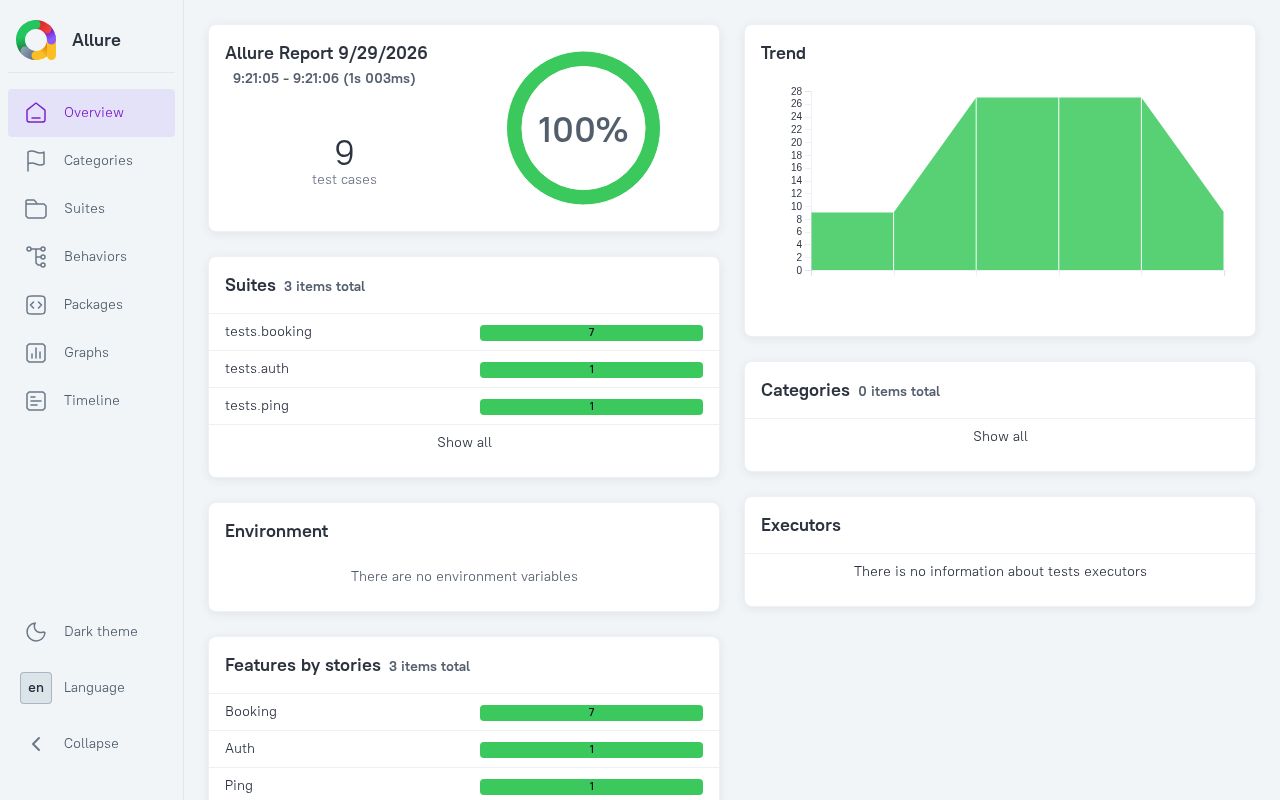Select the tests.booking suite row
1280x800 pixels.
pyautogui.click(x=464, y=332)
